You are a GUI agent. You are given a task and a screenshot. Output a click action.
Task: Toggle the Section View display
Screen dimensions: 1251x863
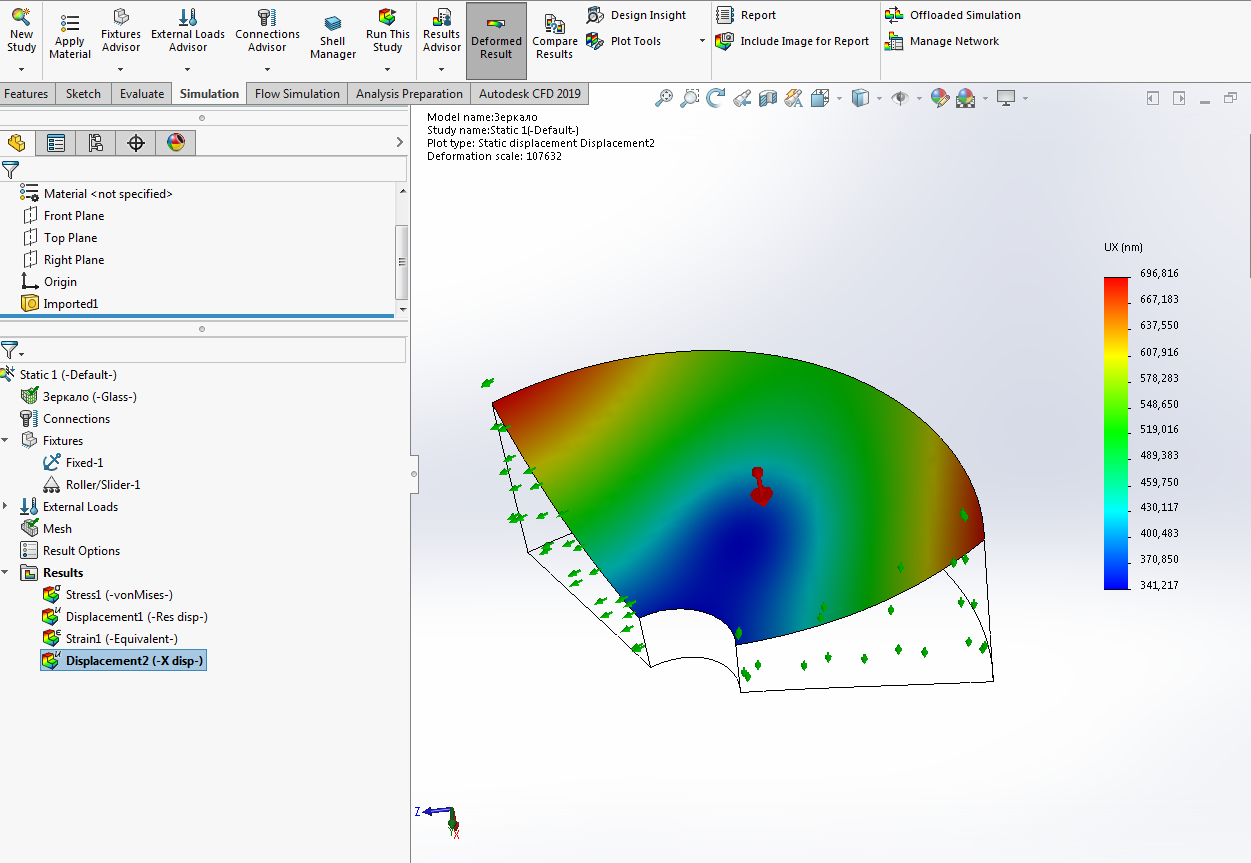pos(766,98)
